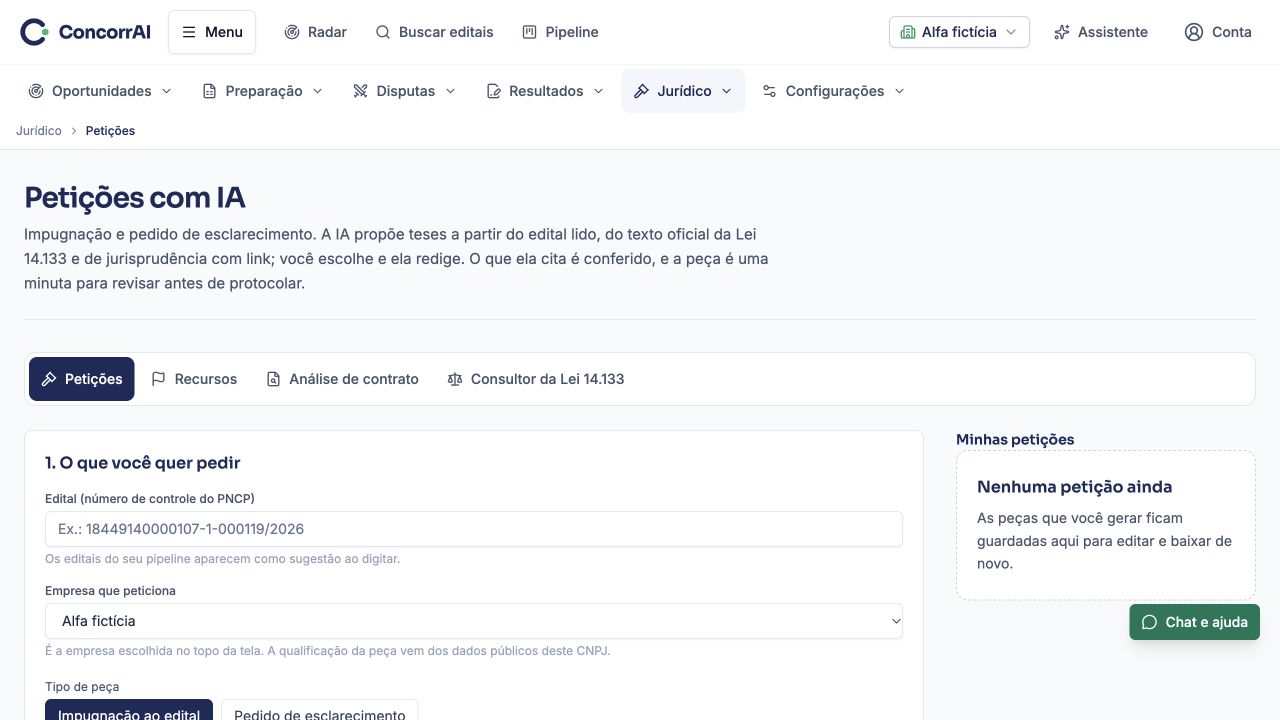Expand the Preparação menu chevron

[x=317, y=91]
